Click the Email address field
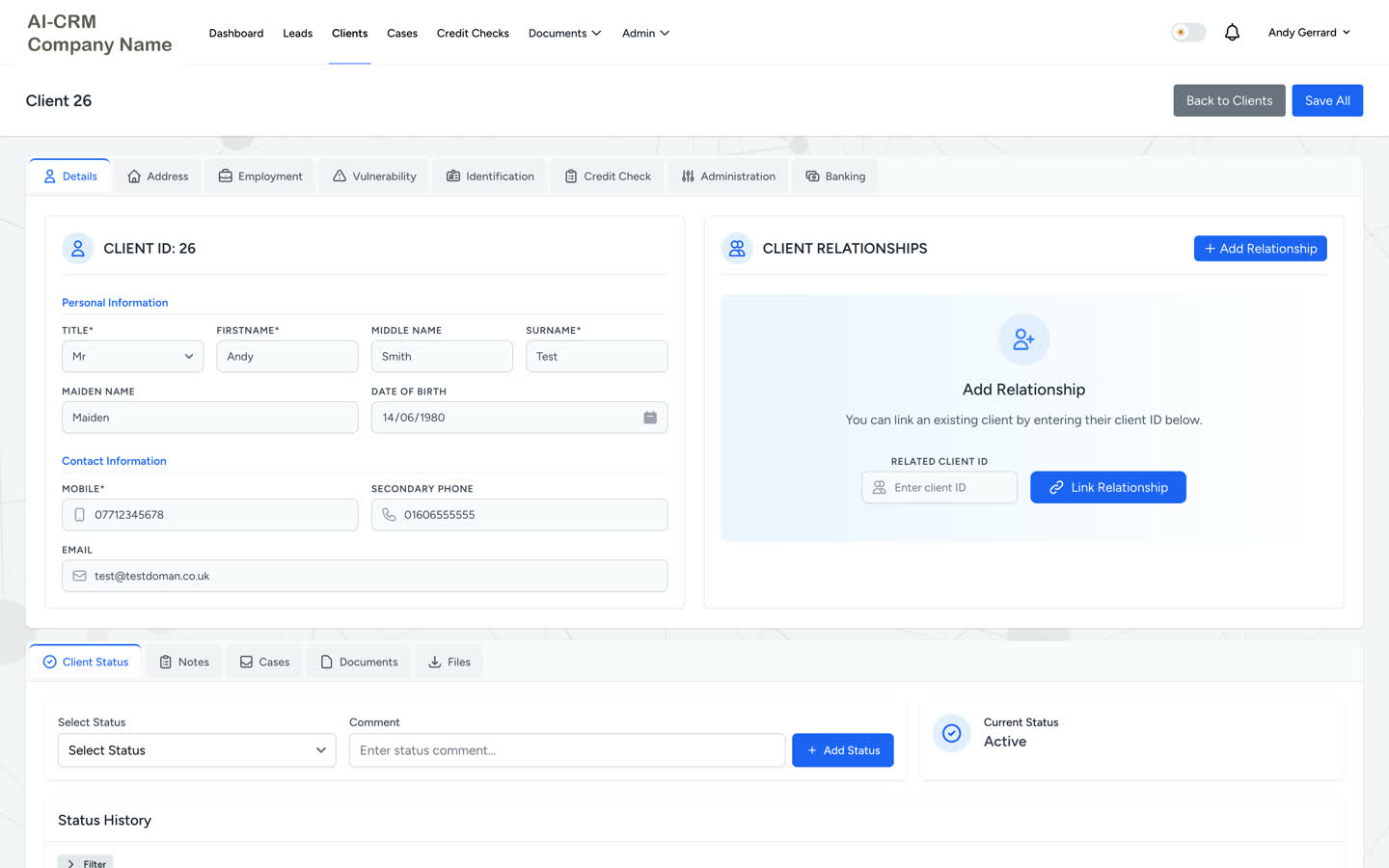 (365, 576)
